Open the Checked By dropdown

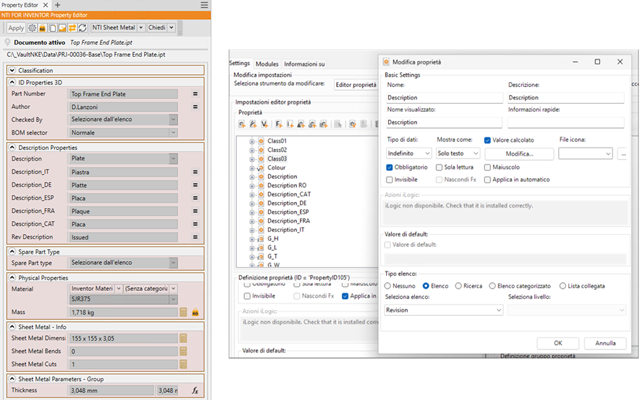tap(173, 120)
